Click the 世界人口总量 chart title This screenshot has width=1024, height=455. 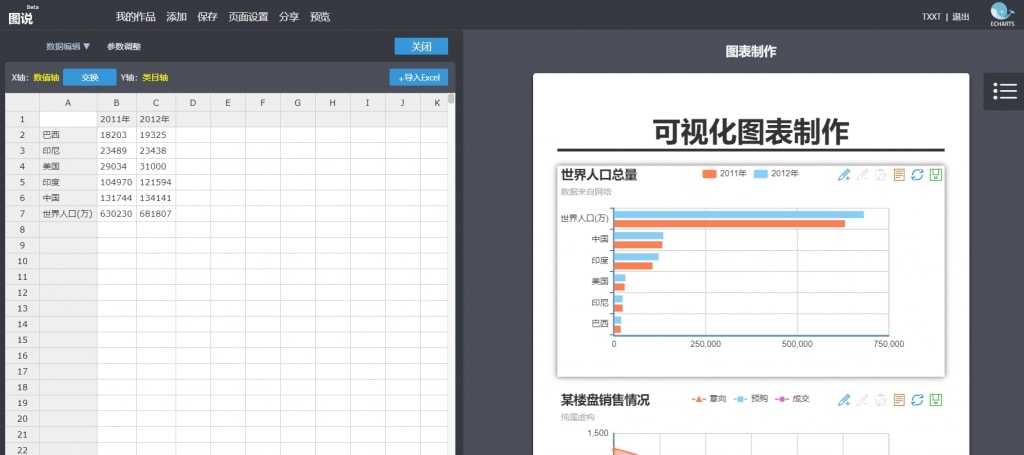(599, 174)
